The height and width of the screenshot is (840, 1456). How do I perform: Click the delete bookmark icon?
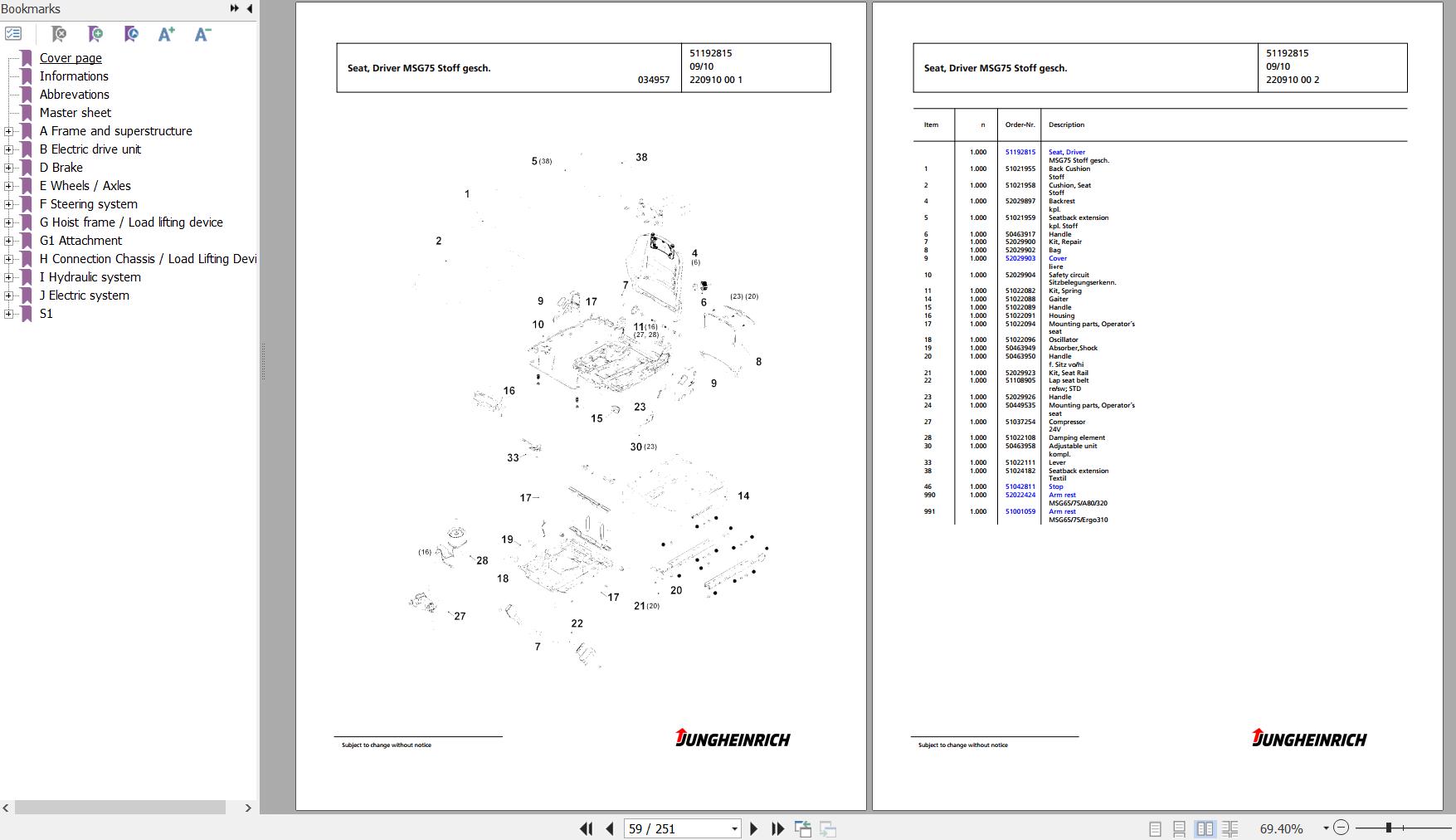click(59, 34)
